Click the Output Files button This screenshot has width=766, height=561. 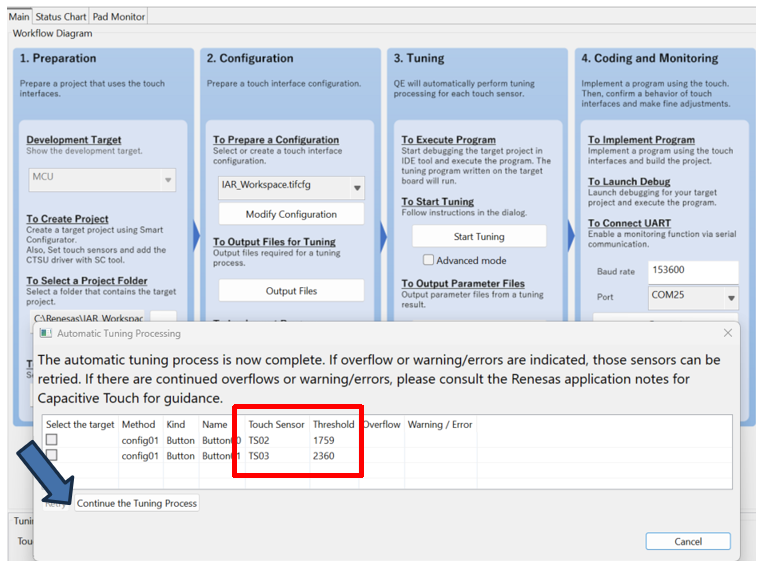(291, 291)
